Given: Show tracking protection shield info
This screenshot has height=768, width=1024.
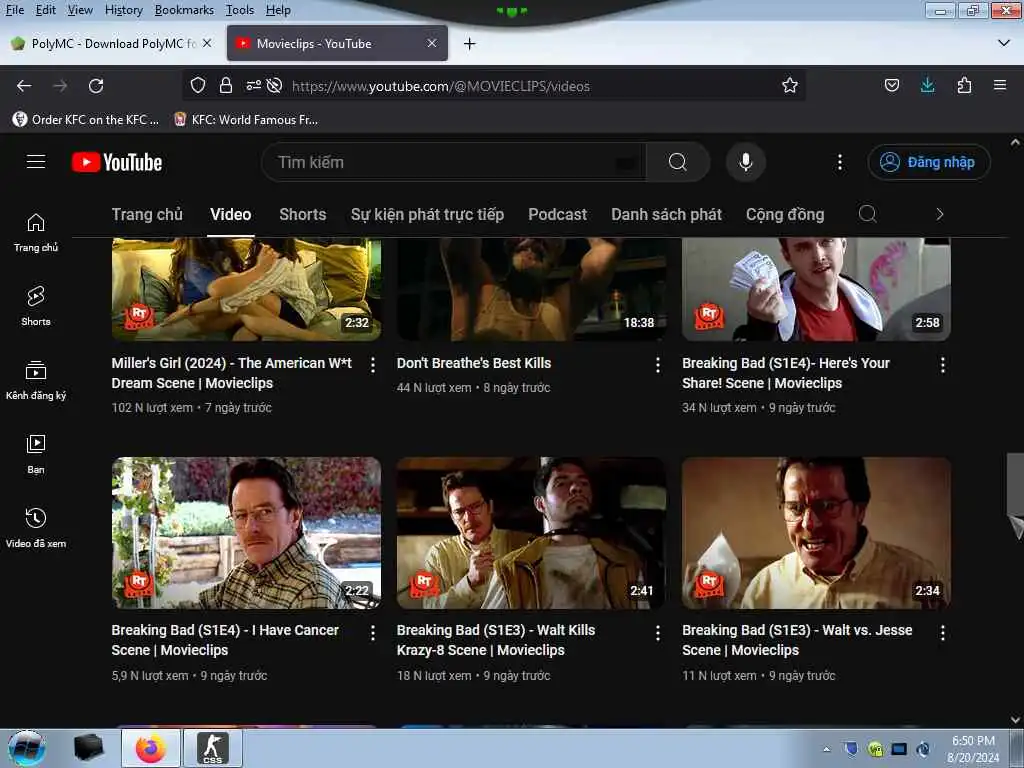Looking at the screenshot, I should click(x=198, y=86).
